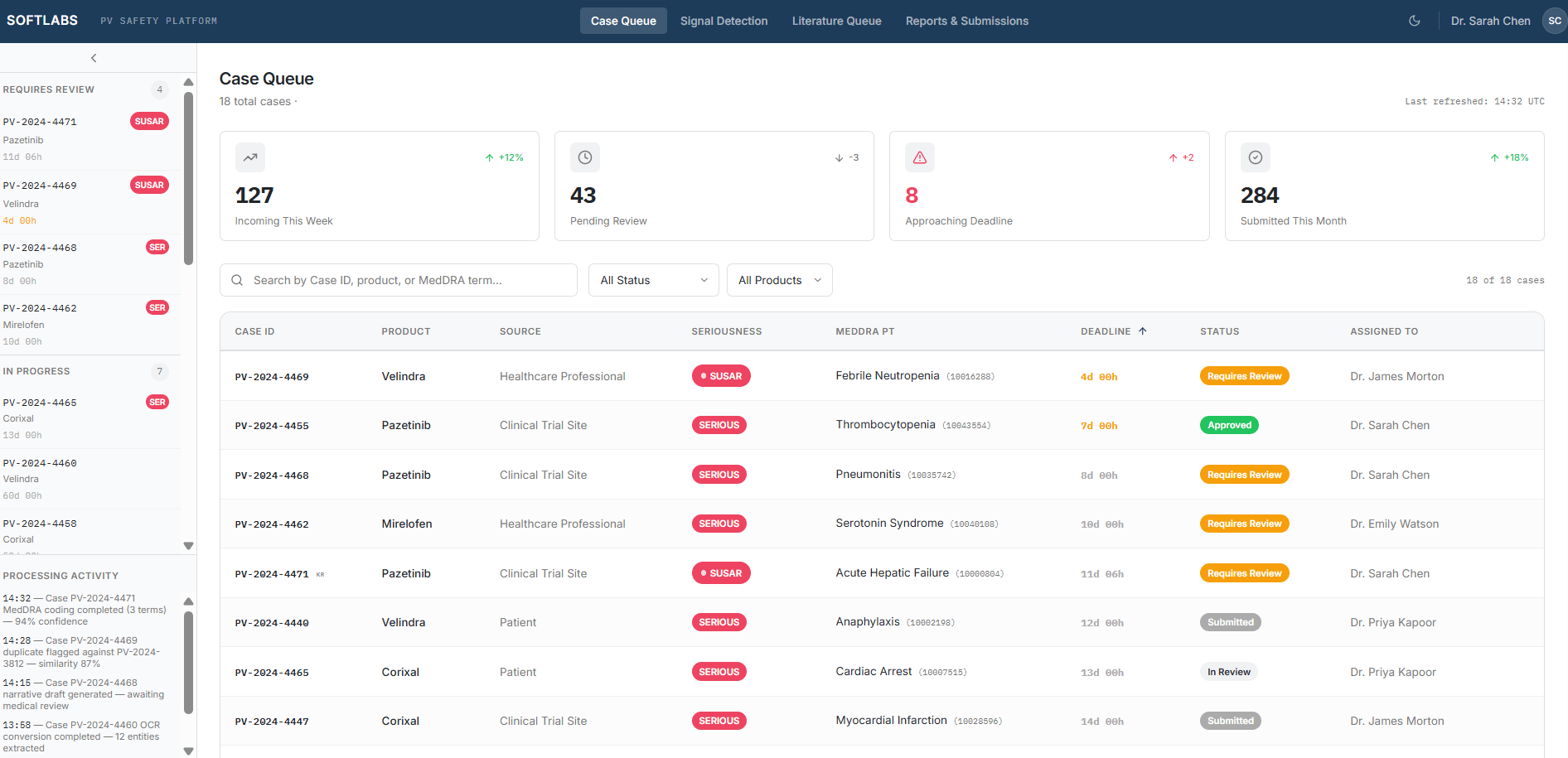
Task: Open table row PV-2024-4469
Action: 882,376
